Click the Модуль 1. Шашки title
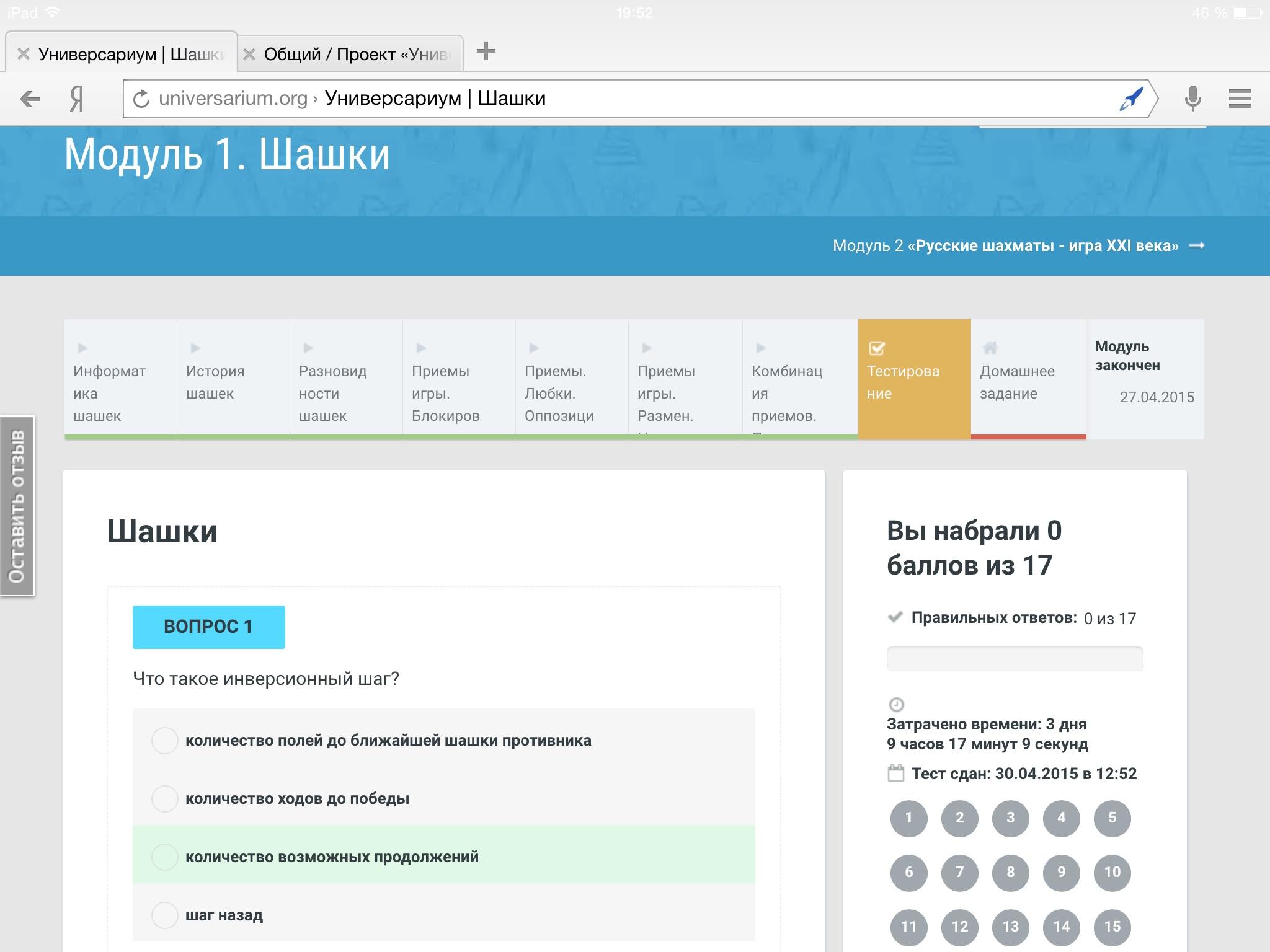 pyautogui.click(x=227, y=154)
